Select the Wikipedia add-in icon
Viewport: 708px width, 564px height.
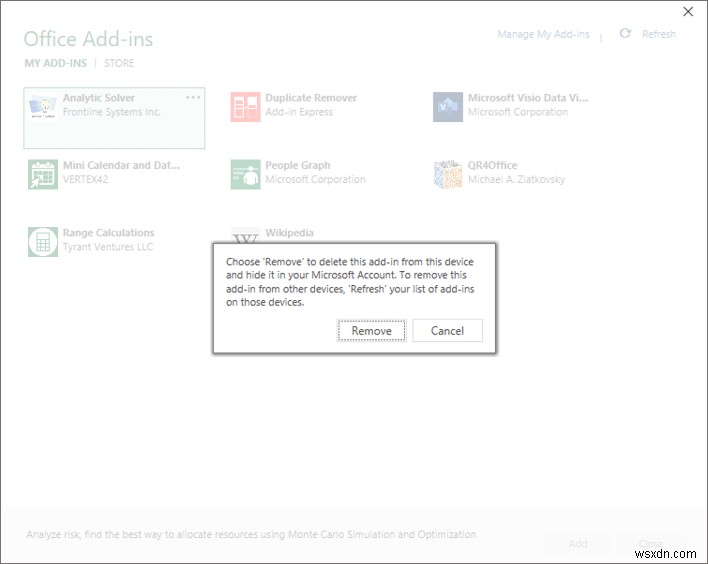[x=246, y=236]
